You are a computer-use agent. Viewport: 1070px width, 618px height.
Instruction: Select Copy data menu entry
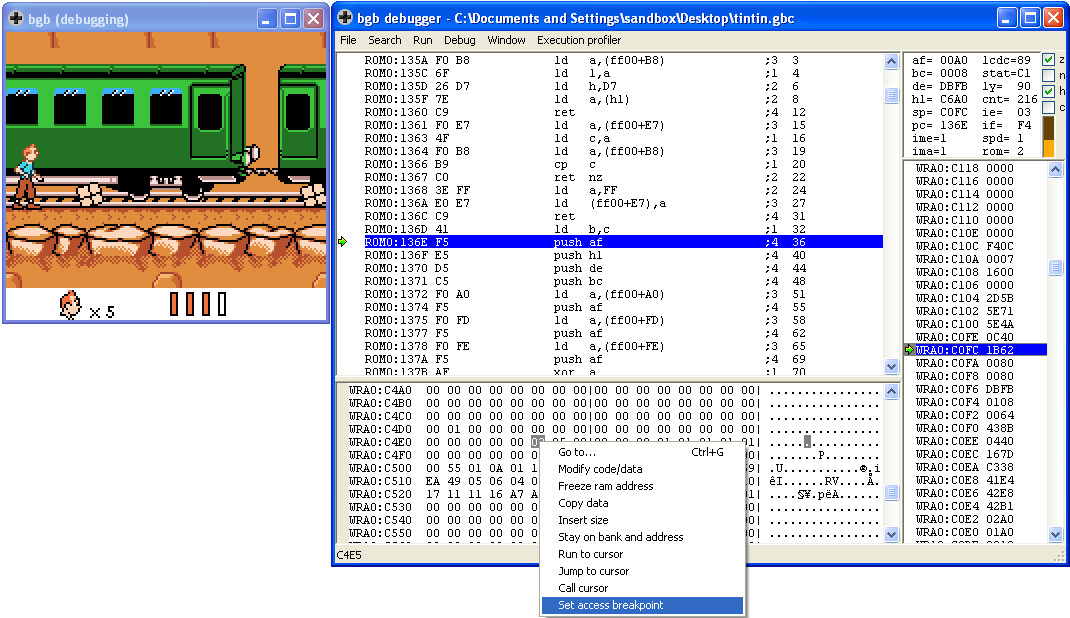coord(641,503)
